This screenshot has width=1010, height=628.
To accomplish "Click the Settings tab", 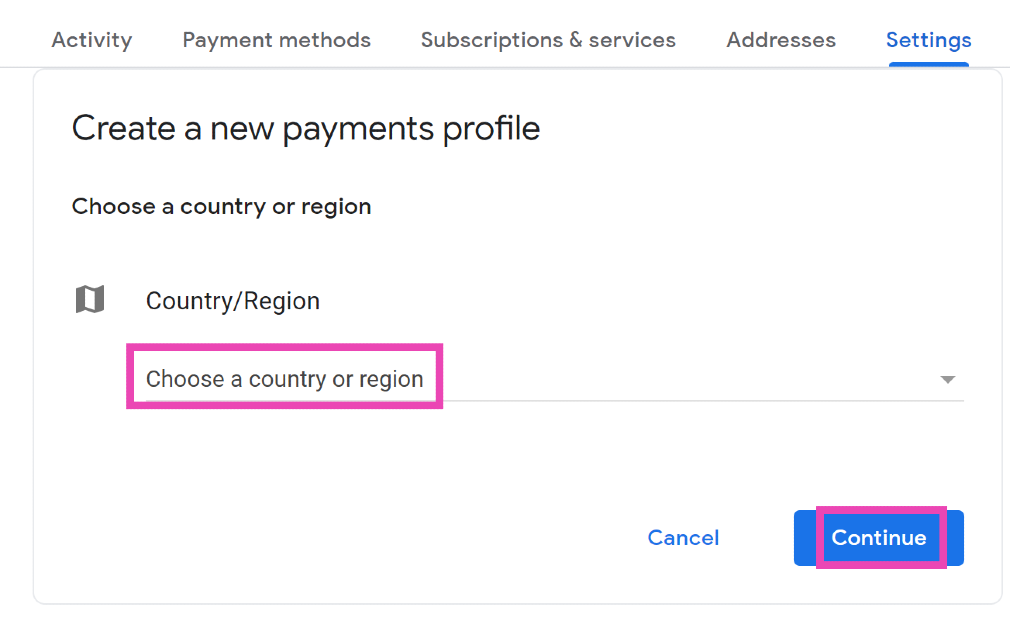I will (x=928, y=40).
